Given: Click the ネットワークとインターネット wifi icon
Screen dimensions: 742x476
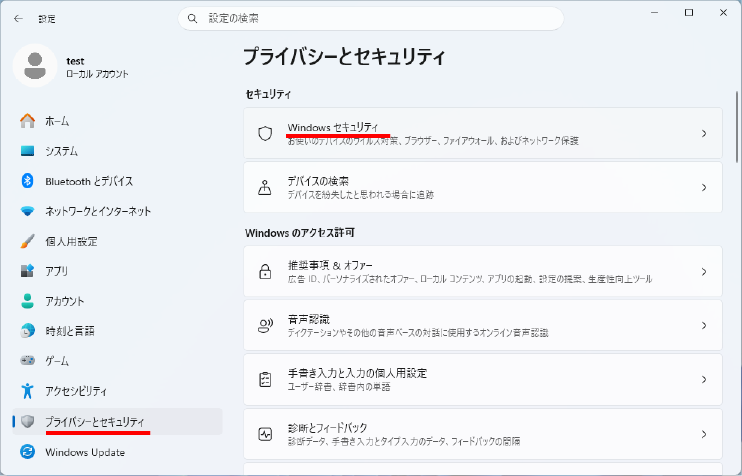Looking at the screenshot, I should 27,211.
